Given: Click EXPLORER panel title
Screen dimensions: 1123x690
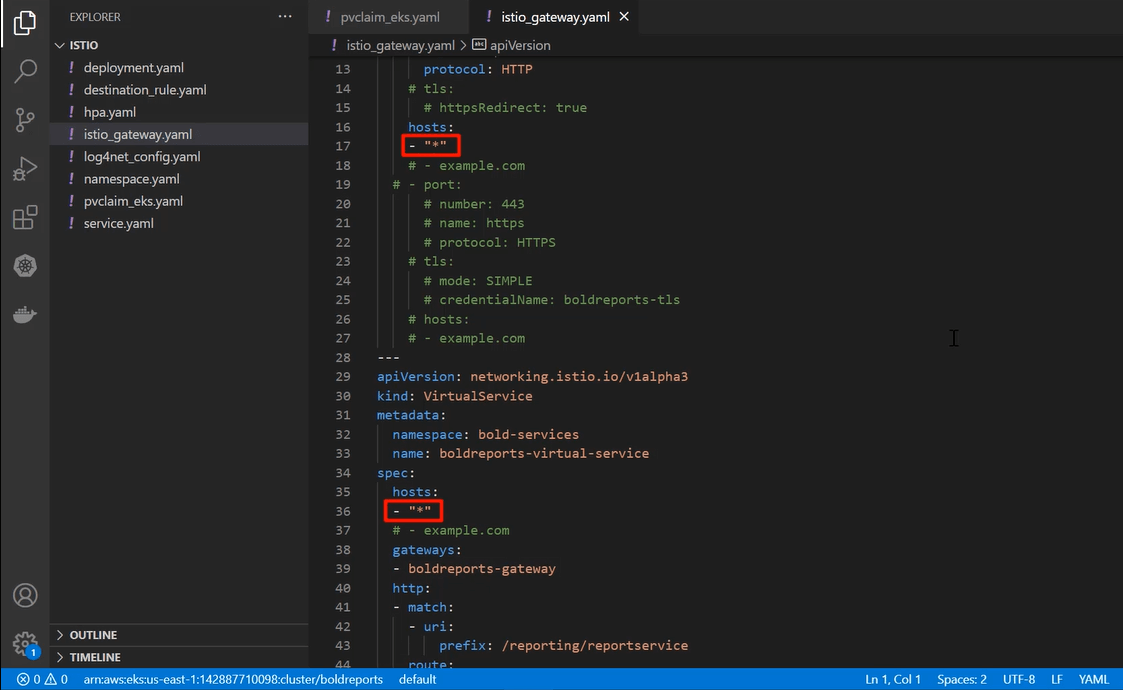Looking at the screenshot, I should [x=95, y=16].
